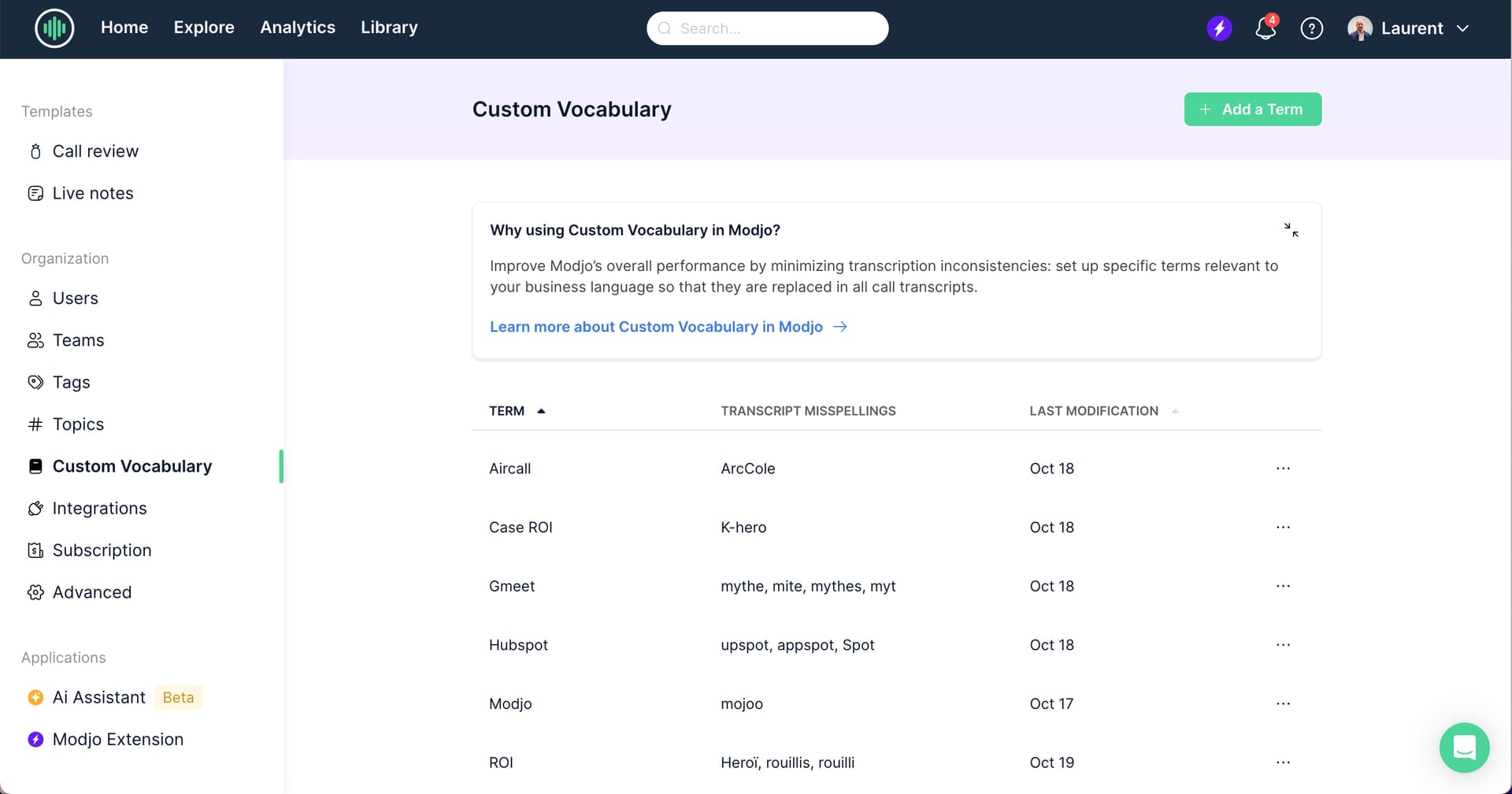The width and height of the screenshot is (1512, 794).
Task: Open more options for Modjo row
Action: [x=1283, y=703]
